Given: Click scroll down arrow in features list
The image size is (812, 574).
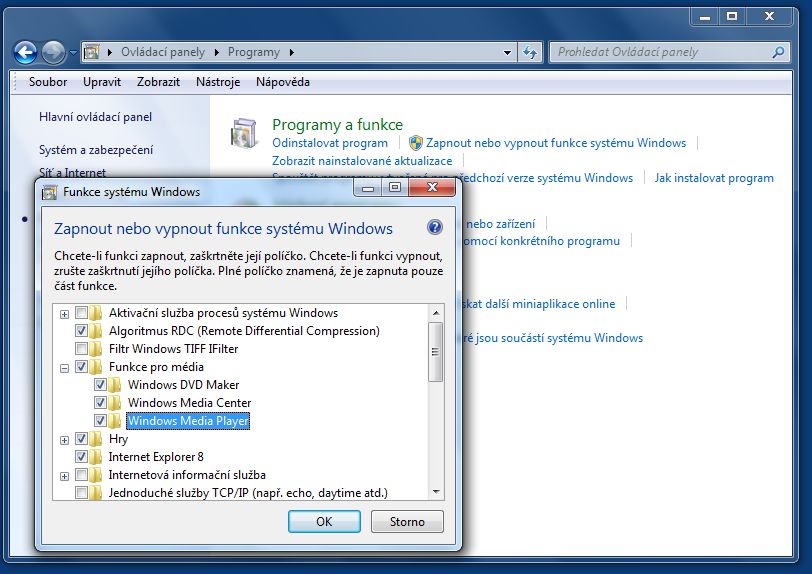Looking at the screenshot, I should [x=436, y=492].
